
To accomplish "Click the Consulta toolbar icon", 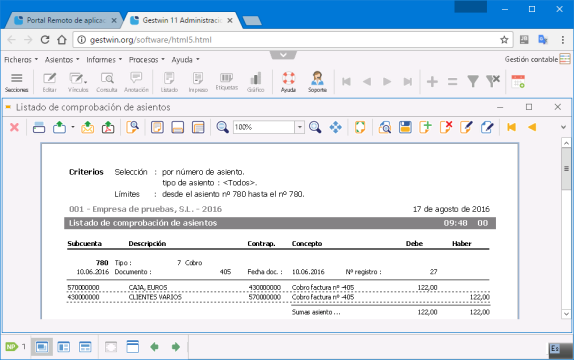I will coord(107,82).
